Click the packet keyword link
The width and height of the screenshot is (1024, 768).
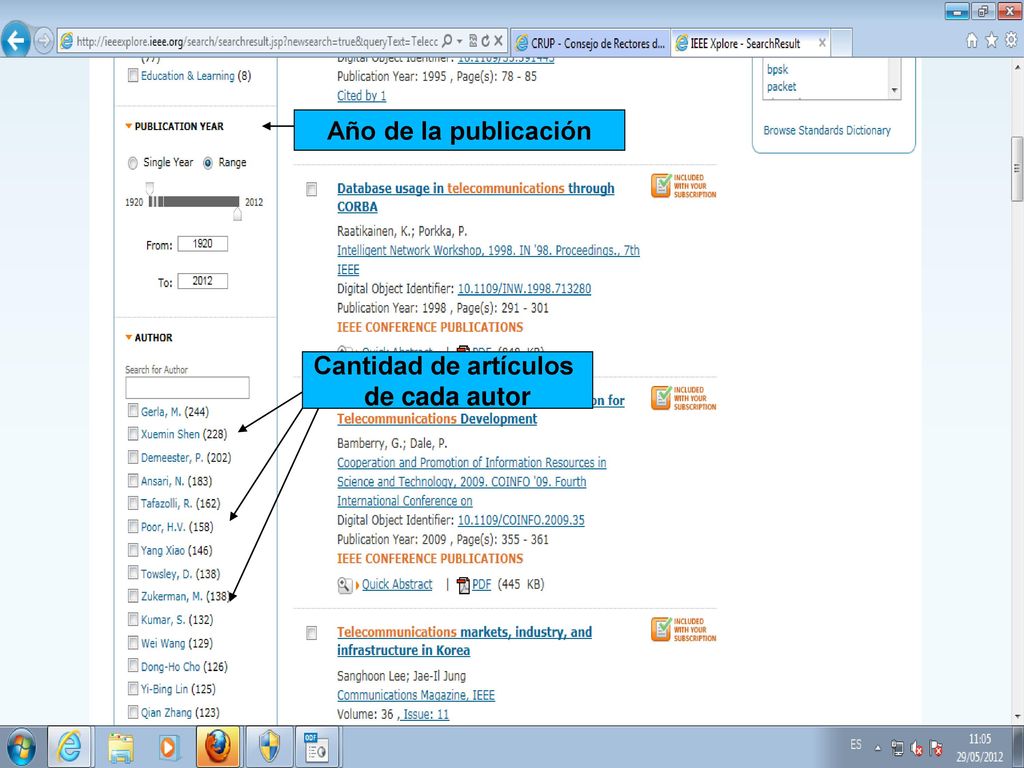781,87
